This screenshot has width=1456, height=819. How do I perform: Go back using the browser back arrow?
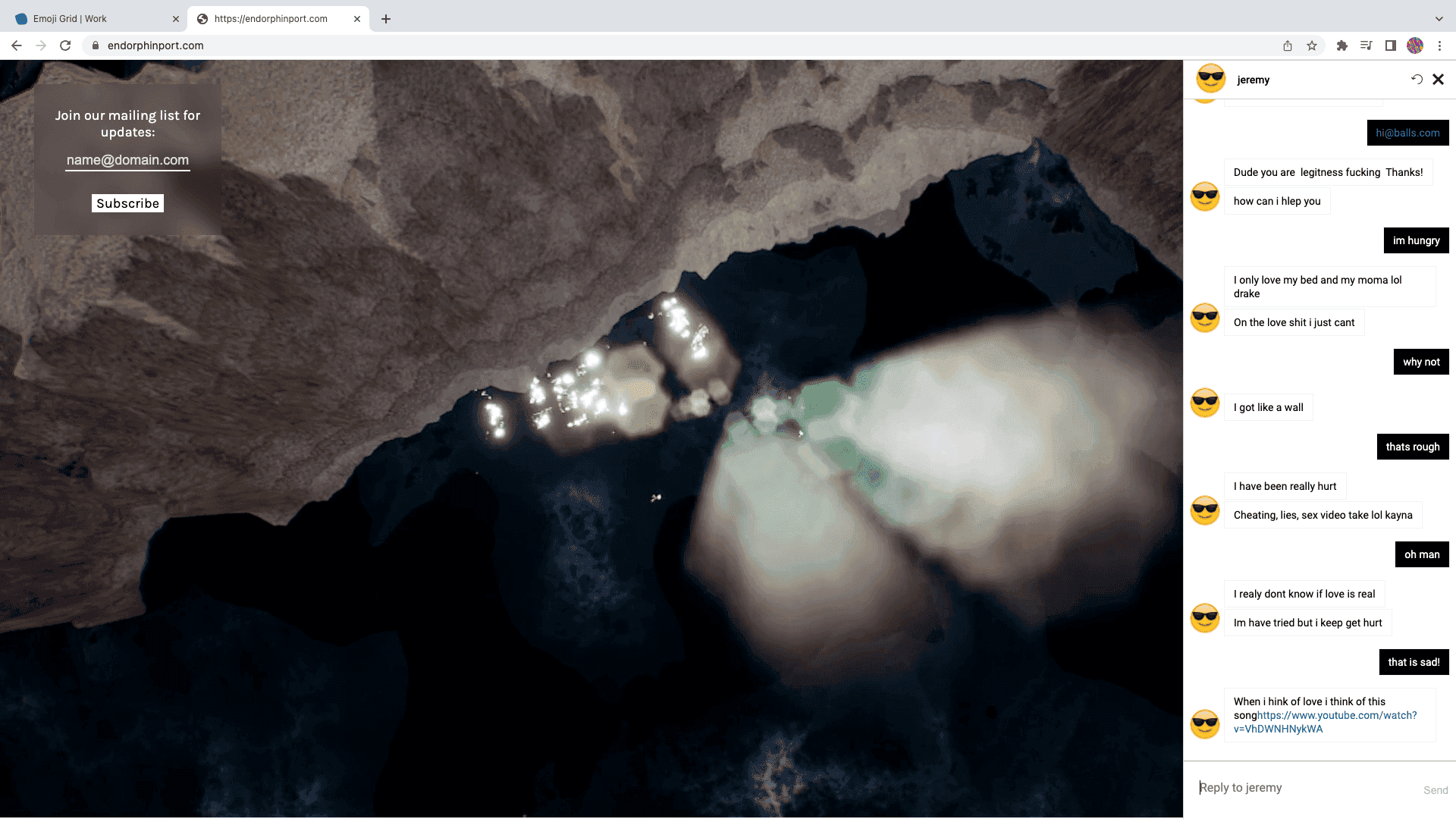point(17,45)
